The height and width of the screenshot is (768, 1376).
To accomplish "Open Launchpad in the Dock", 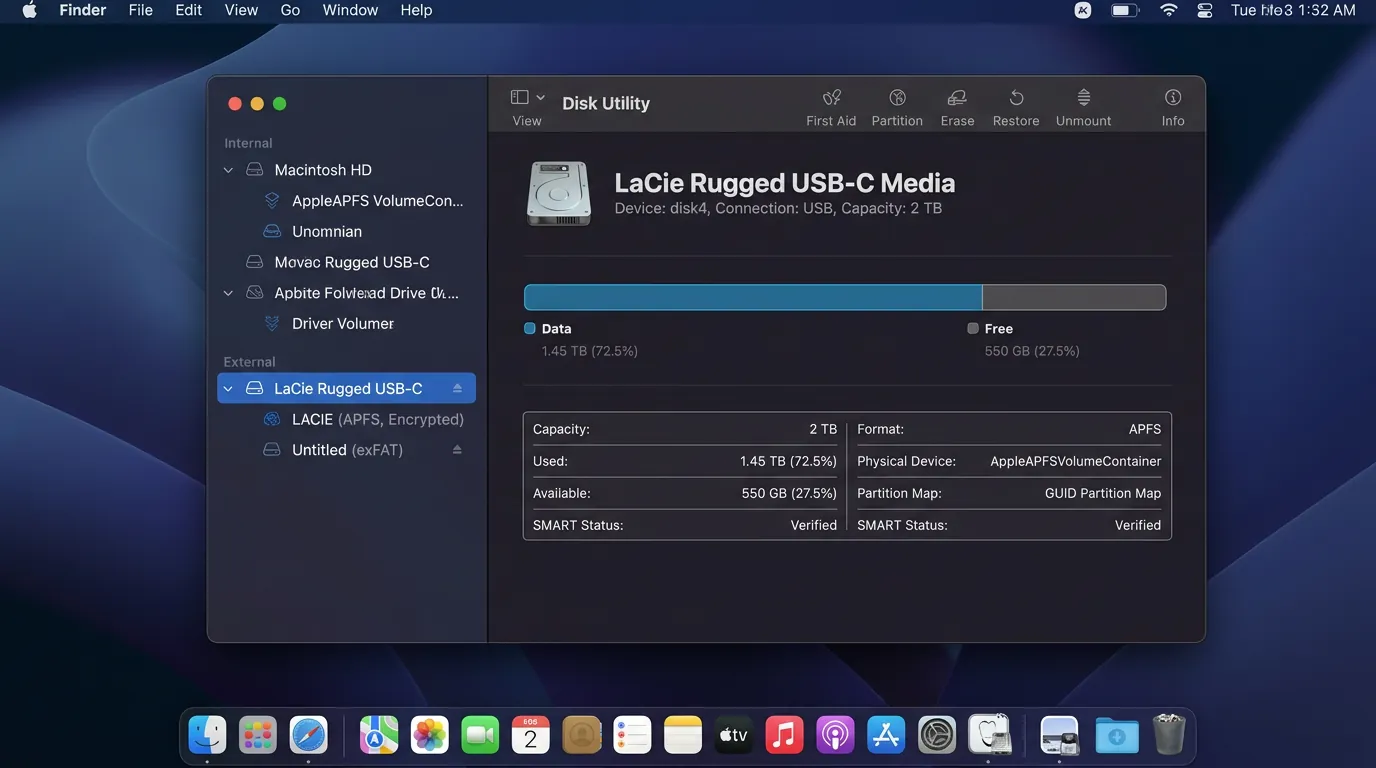I will coord(258,736).
